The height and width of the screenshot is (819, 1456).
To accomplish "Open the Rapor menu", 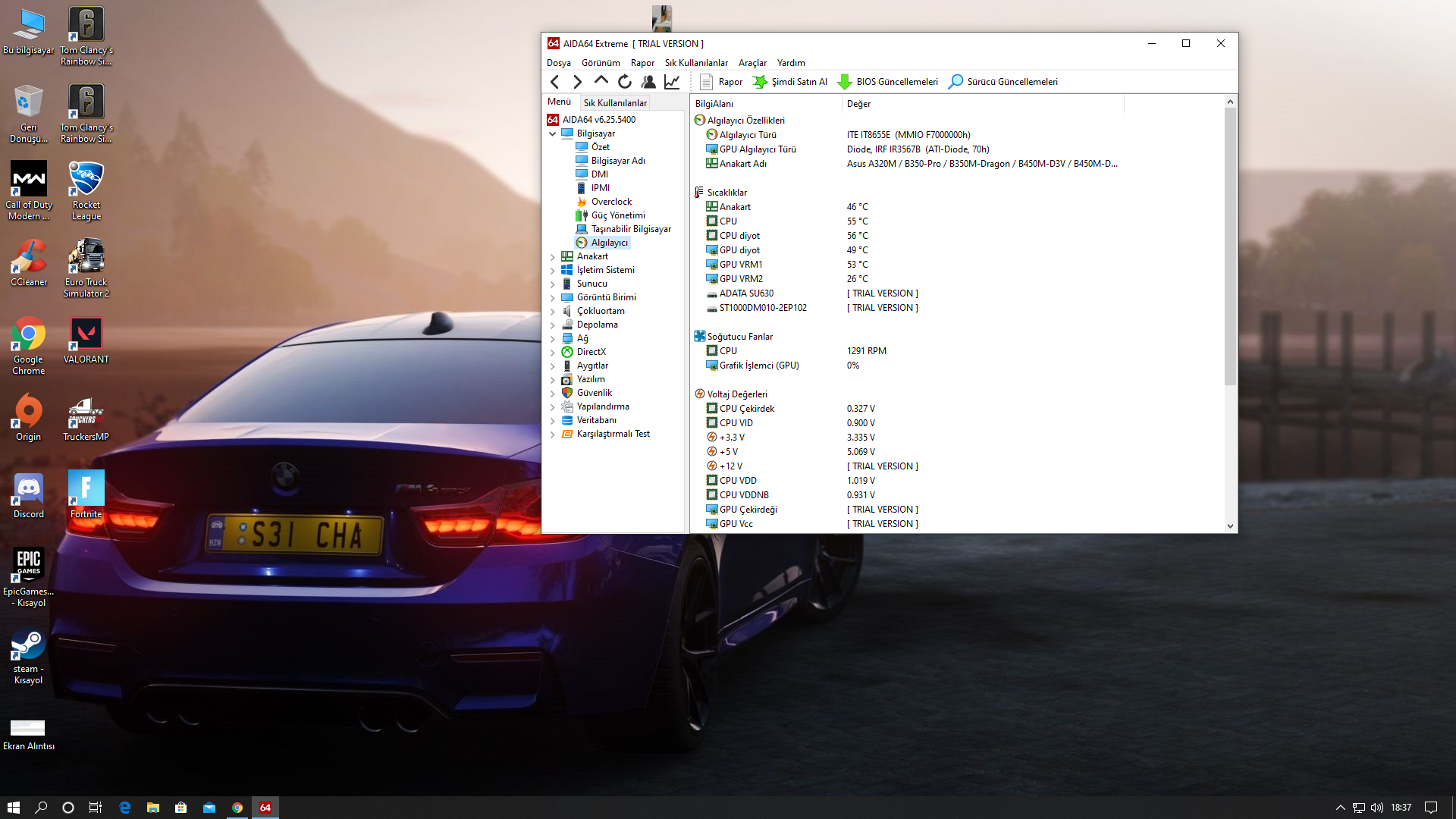I will [x=642, y=63].
